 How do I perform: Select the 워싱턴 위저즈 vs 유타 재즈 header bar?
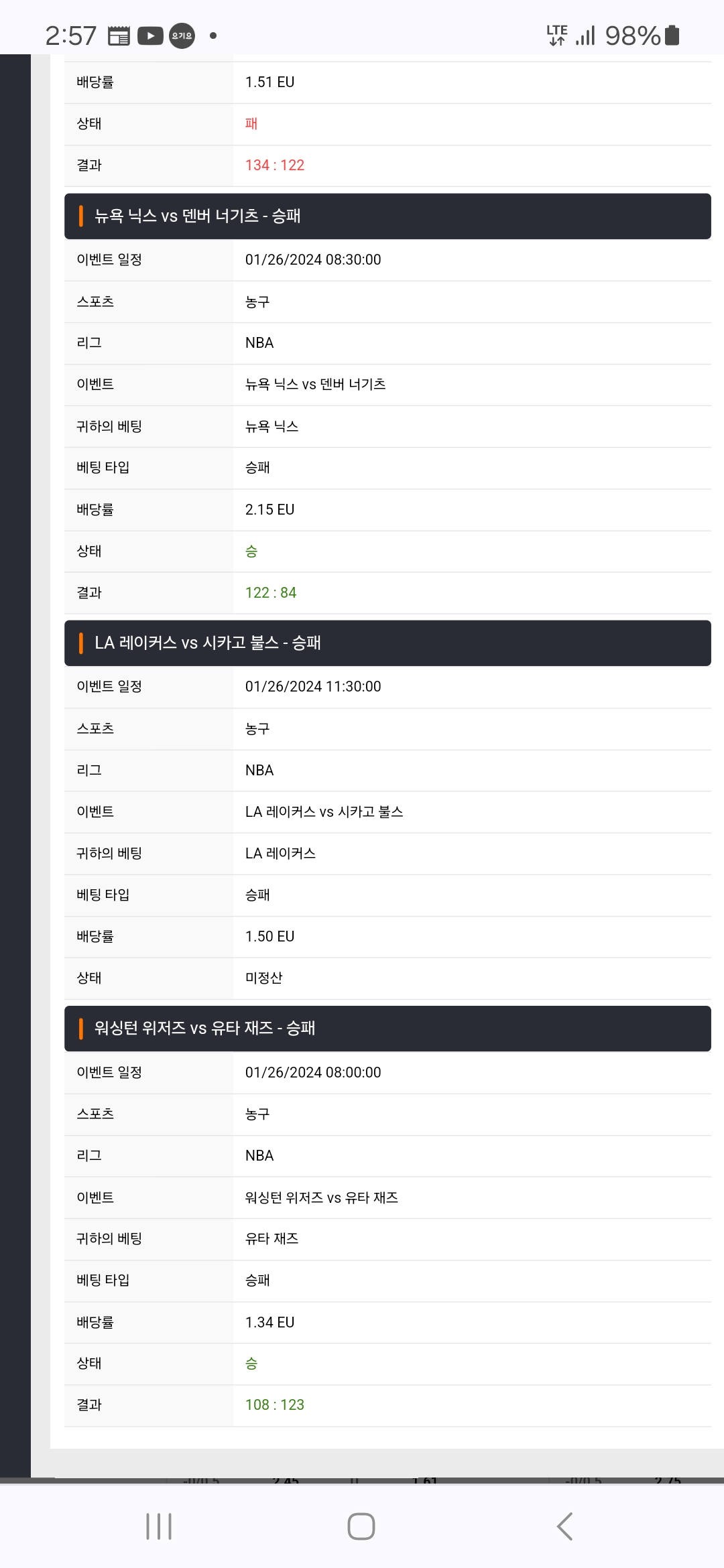click(x=387, y=1028)
